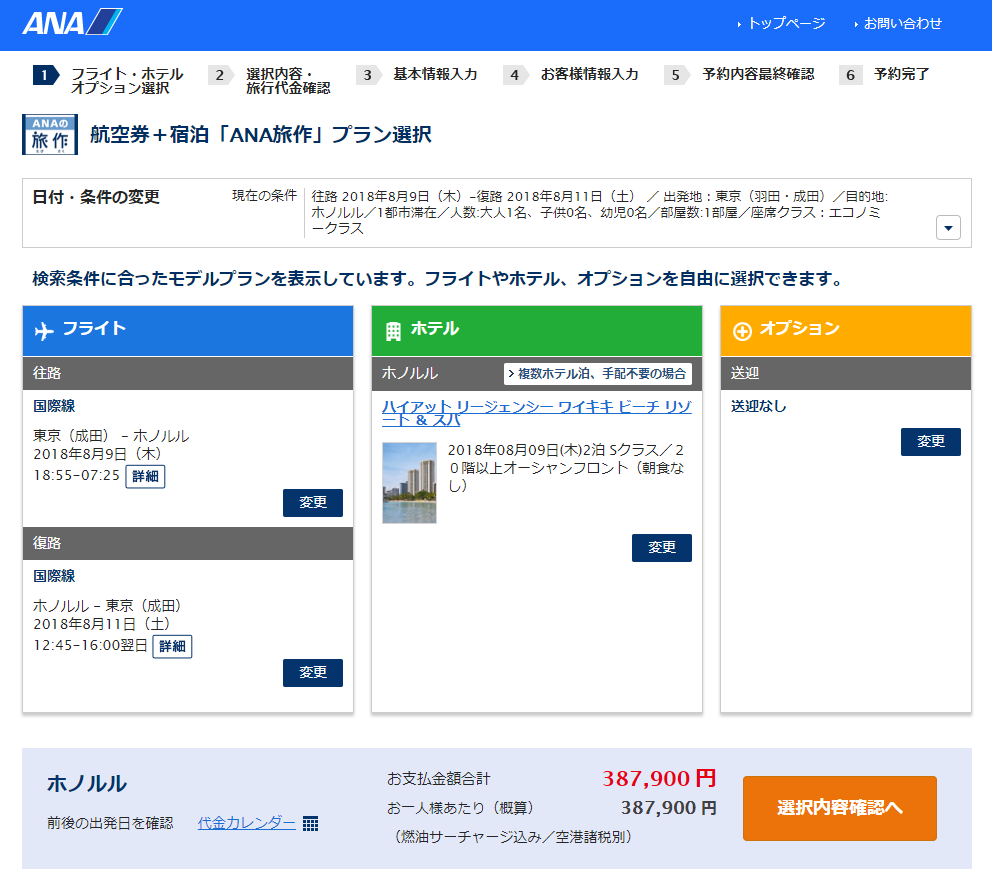Select step 2 選択内容・旅行代金確認

click(270, 80)
